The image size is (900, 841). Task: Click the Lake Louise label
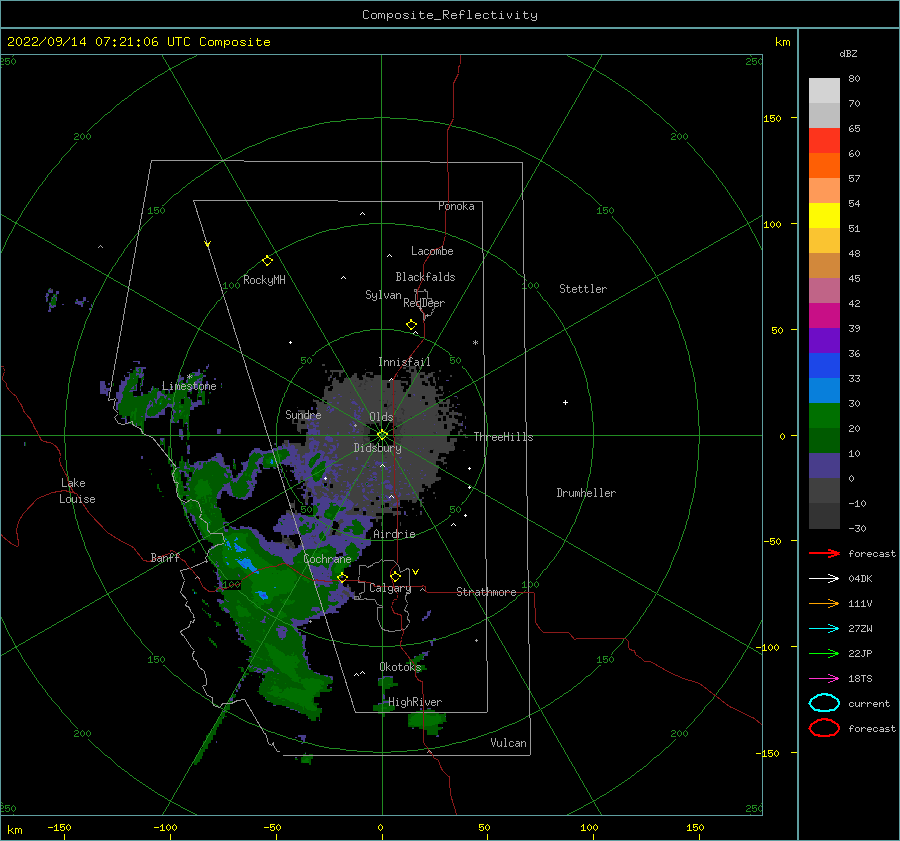pyautogui.click(x=77, y=491)
